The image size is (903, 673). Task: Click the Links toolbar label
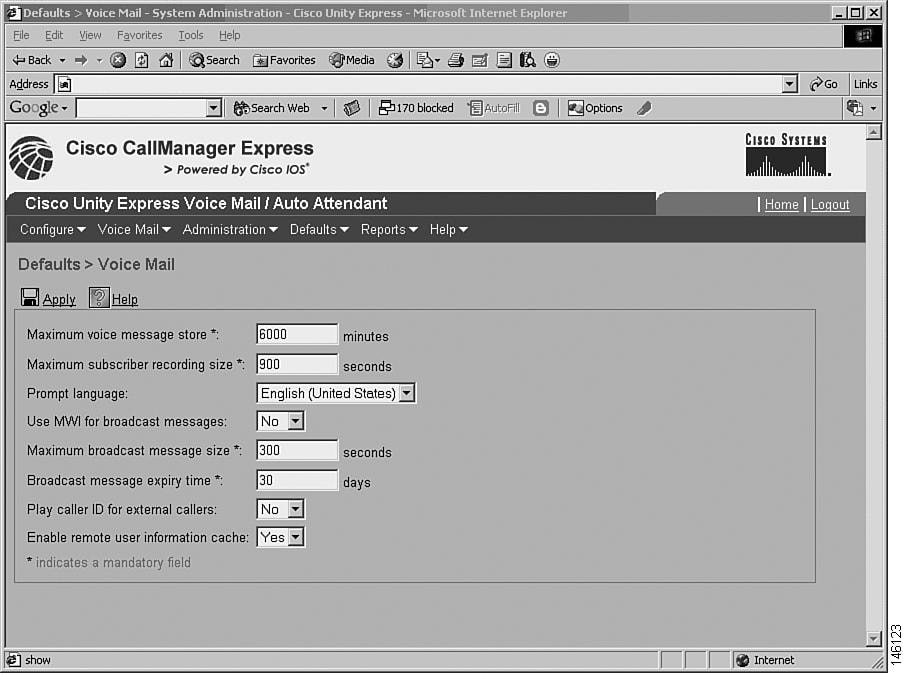click(866, 84)
